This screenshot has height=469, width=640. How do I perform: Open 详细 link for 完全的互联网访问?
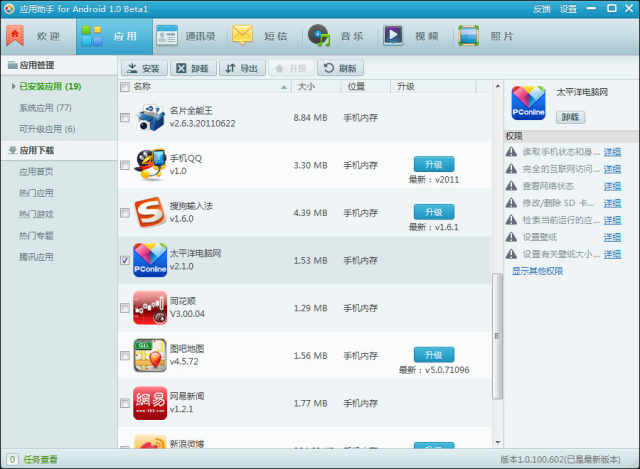tap(612, 169)
